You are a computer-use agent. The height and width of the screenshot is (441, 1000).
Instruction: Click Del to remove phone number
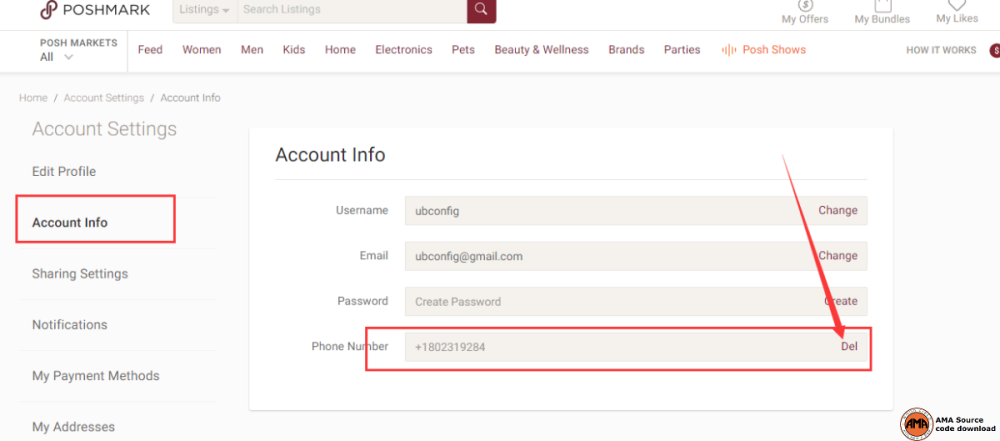click(849, 346)
